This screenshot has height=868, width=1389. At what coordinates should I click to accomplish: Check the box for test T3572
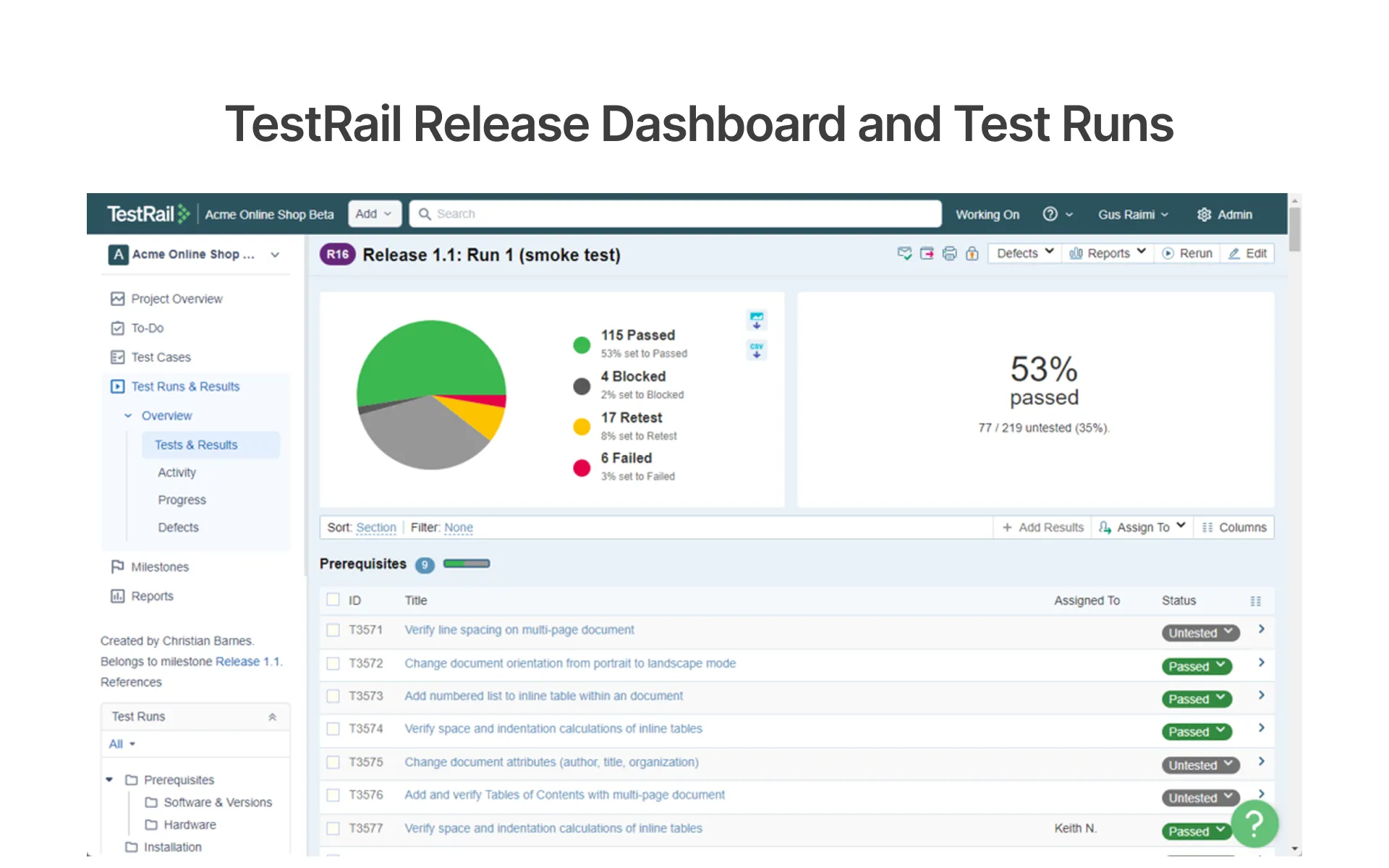coord(333,663)
